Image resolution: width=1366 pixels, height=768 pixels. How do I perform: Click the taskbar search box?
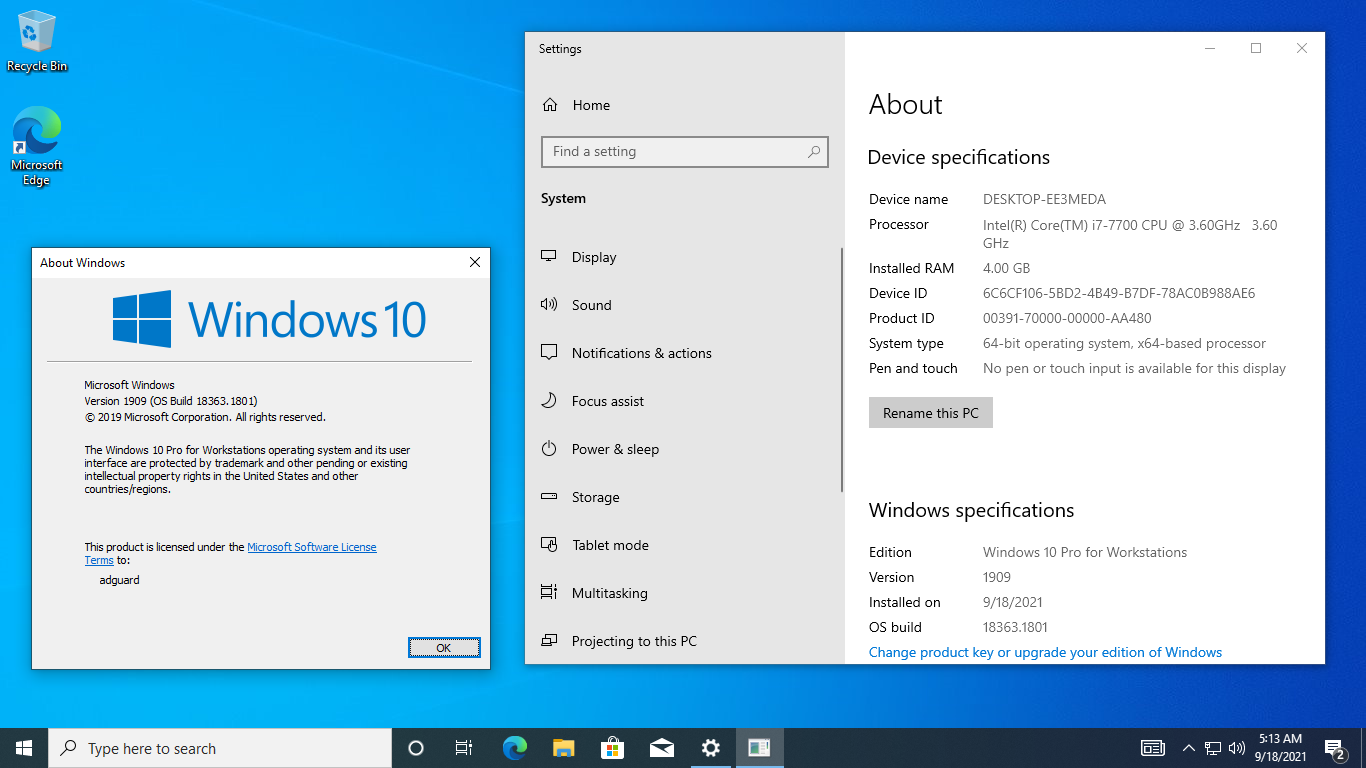tap(220, 748)
